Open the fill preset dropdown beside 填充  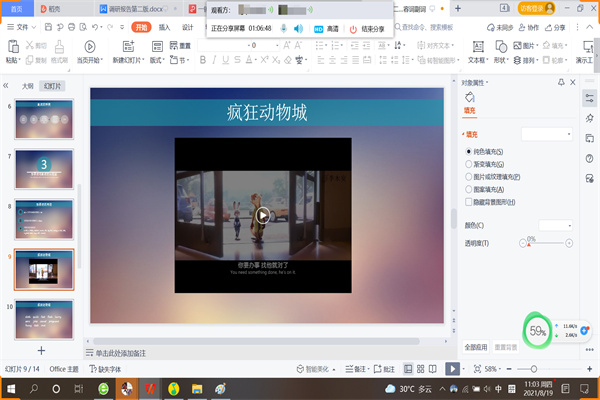pyautogui.click(x=545, y=133)
